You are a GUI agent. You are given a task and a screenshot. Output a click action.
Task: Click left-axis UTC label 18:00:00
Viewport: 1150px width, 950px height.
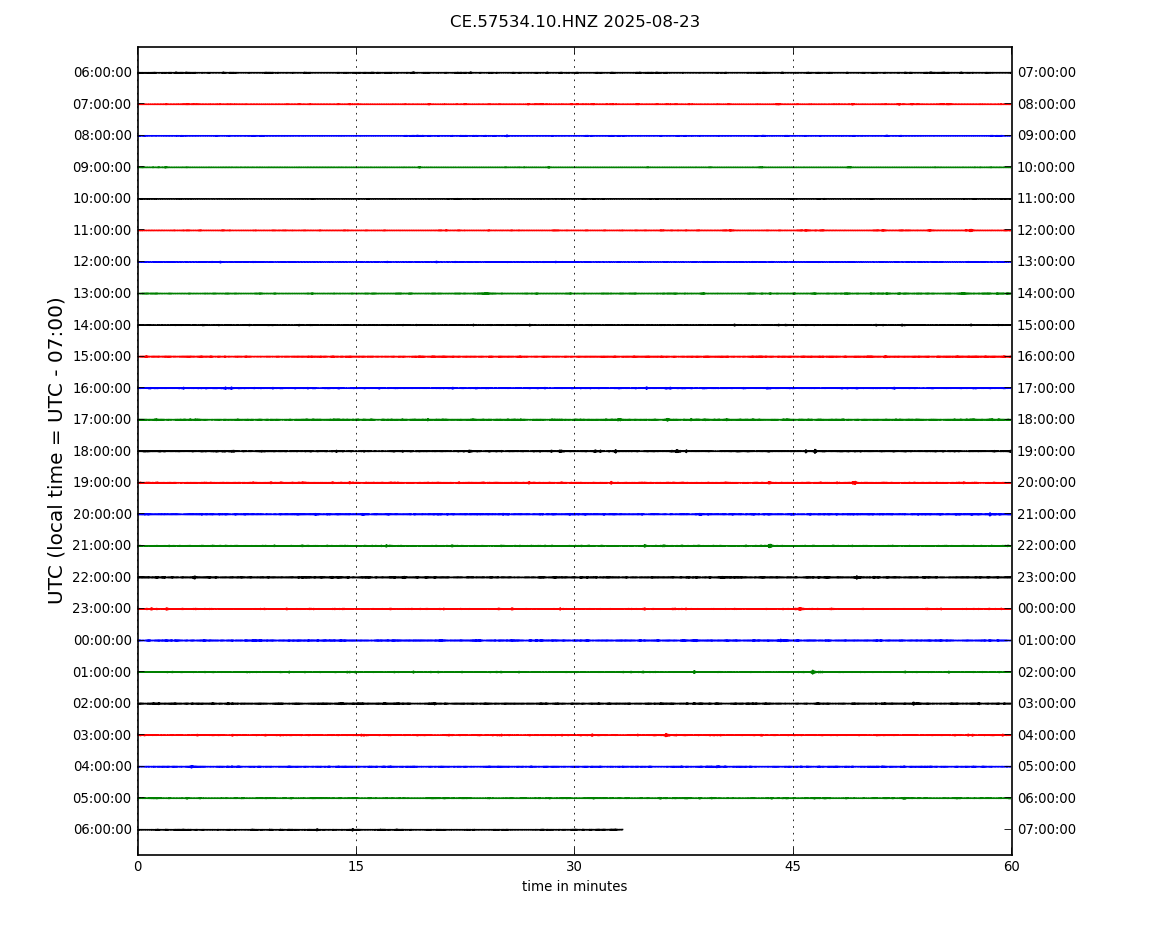[103, 451]
